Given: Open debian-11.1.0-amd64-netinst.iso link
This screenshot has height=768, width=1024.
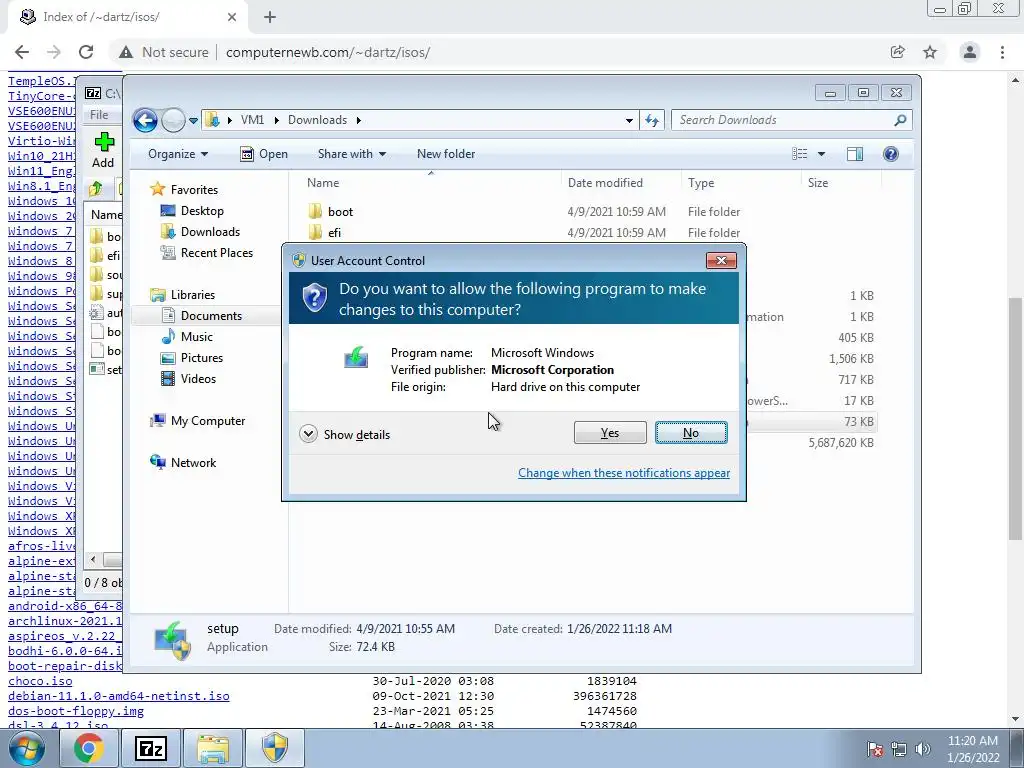Looking at the screenshot, I should click(x=119, y=696).
